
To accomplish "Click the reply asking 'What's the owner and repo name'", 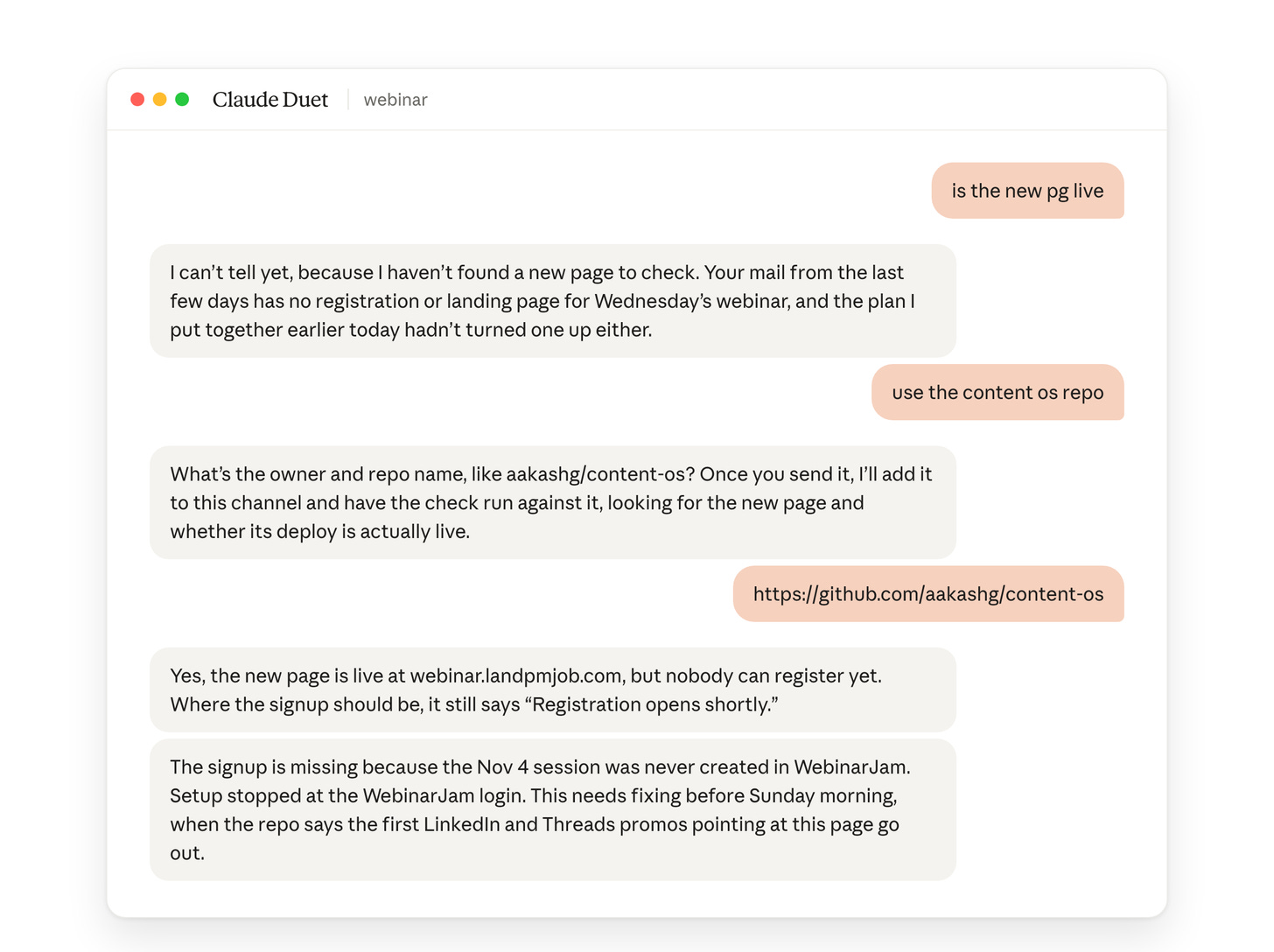I will click(553, 502).
